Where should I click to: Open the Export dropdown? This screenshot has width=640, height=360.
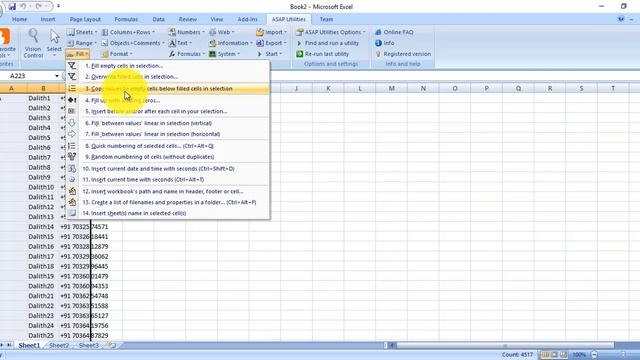tap(271, 43)
